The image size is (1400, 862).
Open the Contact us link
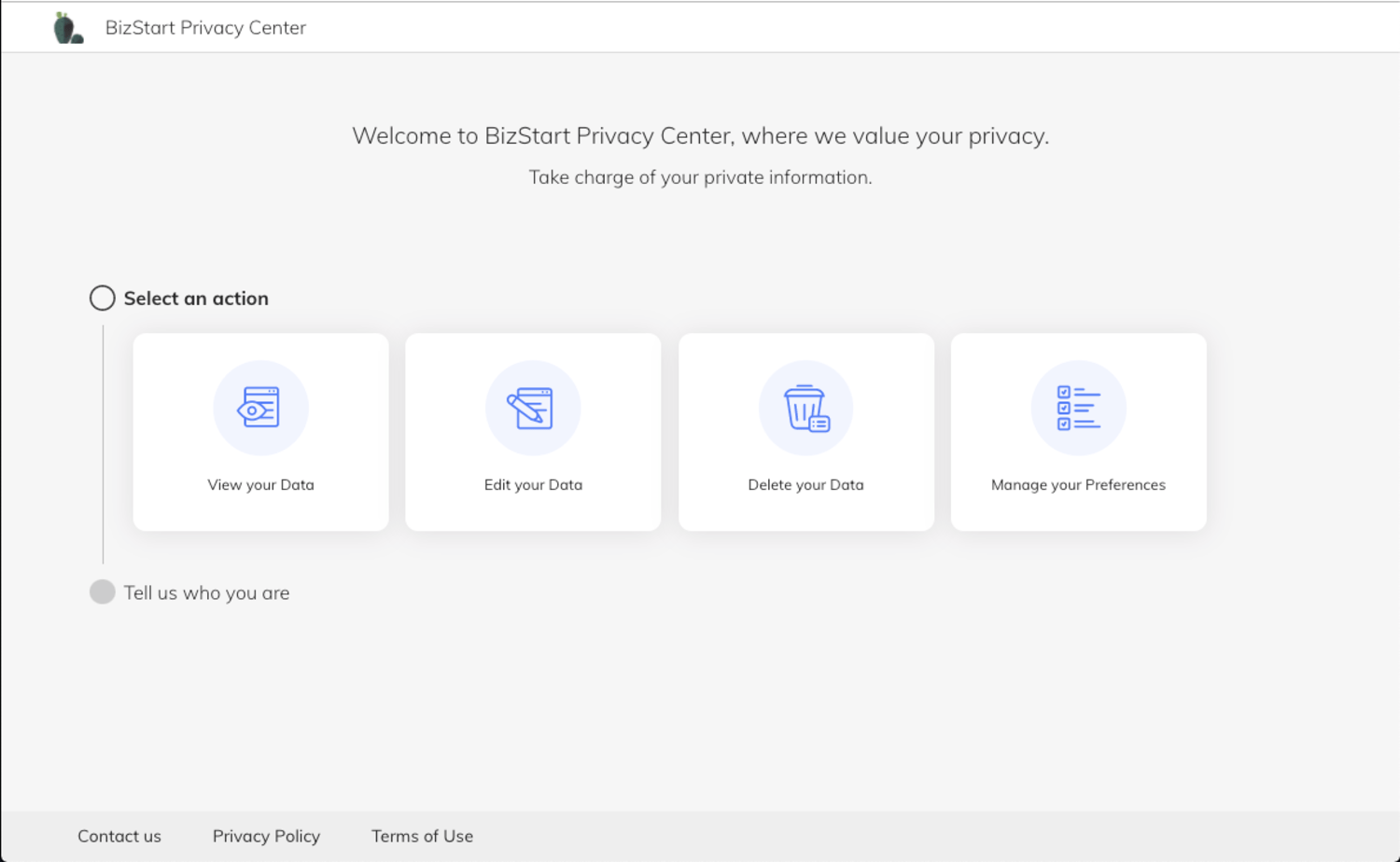coord(119,836)
